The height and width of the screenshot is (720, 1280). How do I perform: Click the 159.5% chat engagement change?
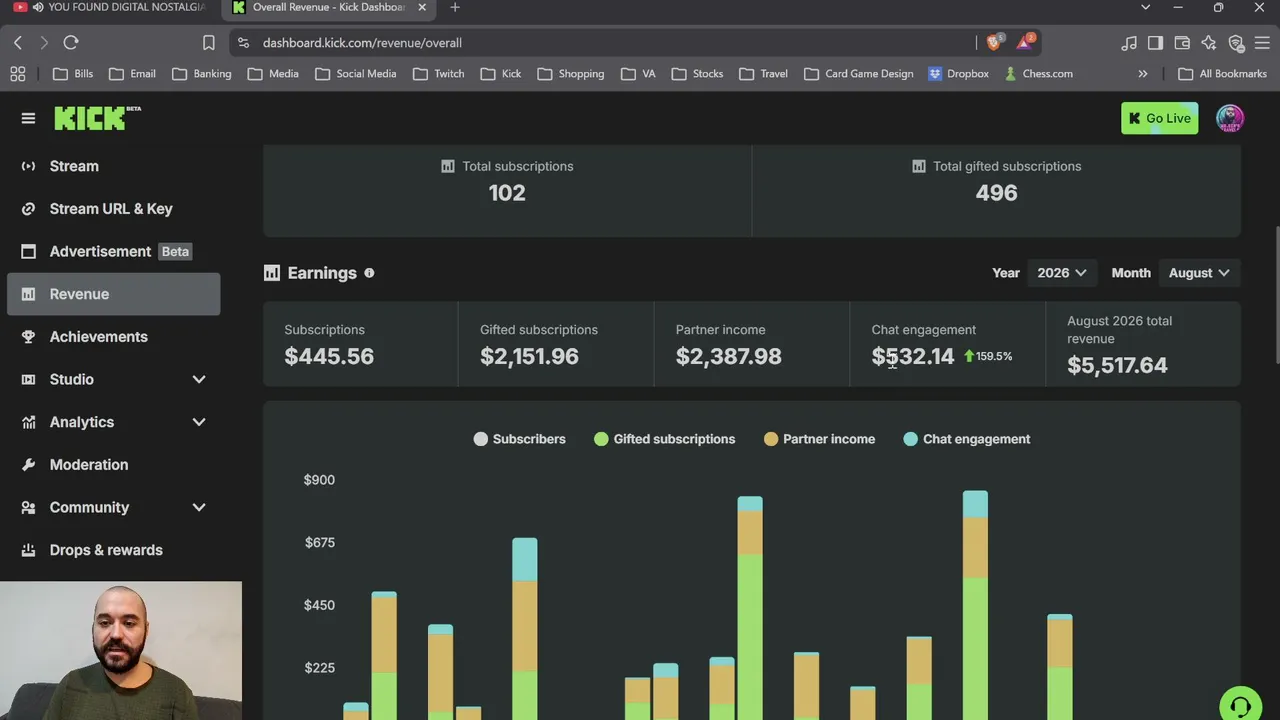pyautogui.click(x=988, y=356)
